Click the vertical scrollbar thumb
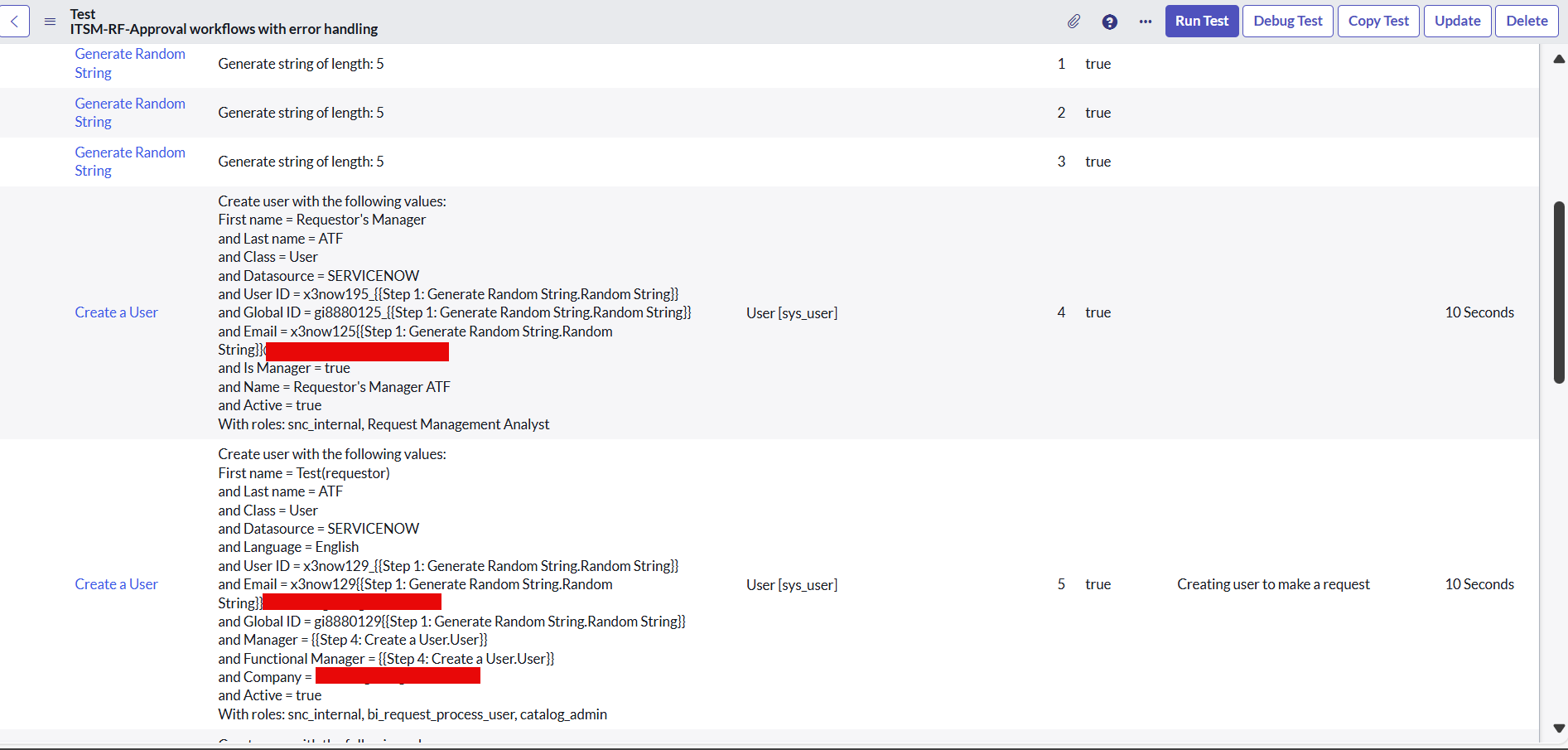This screenshot has height=750, width=1568. [1559, 292]
